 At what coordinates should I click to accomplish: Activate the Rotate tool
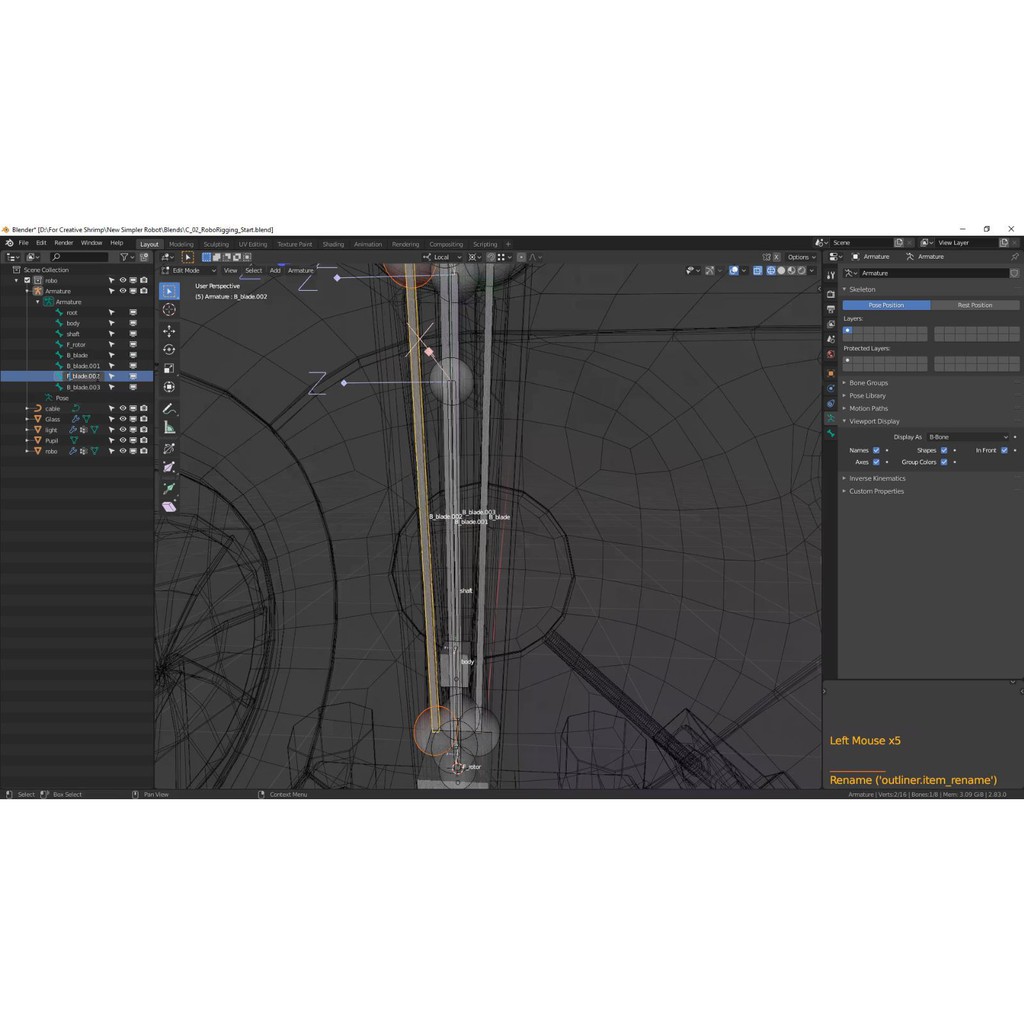[169, 349]
